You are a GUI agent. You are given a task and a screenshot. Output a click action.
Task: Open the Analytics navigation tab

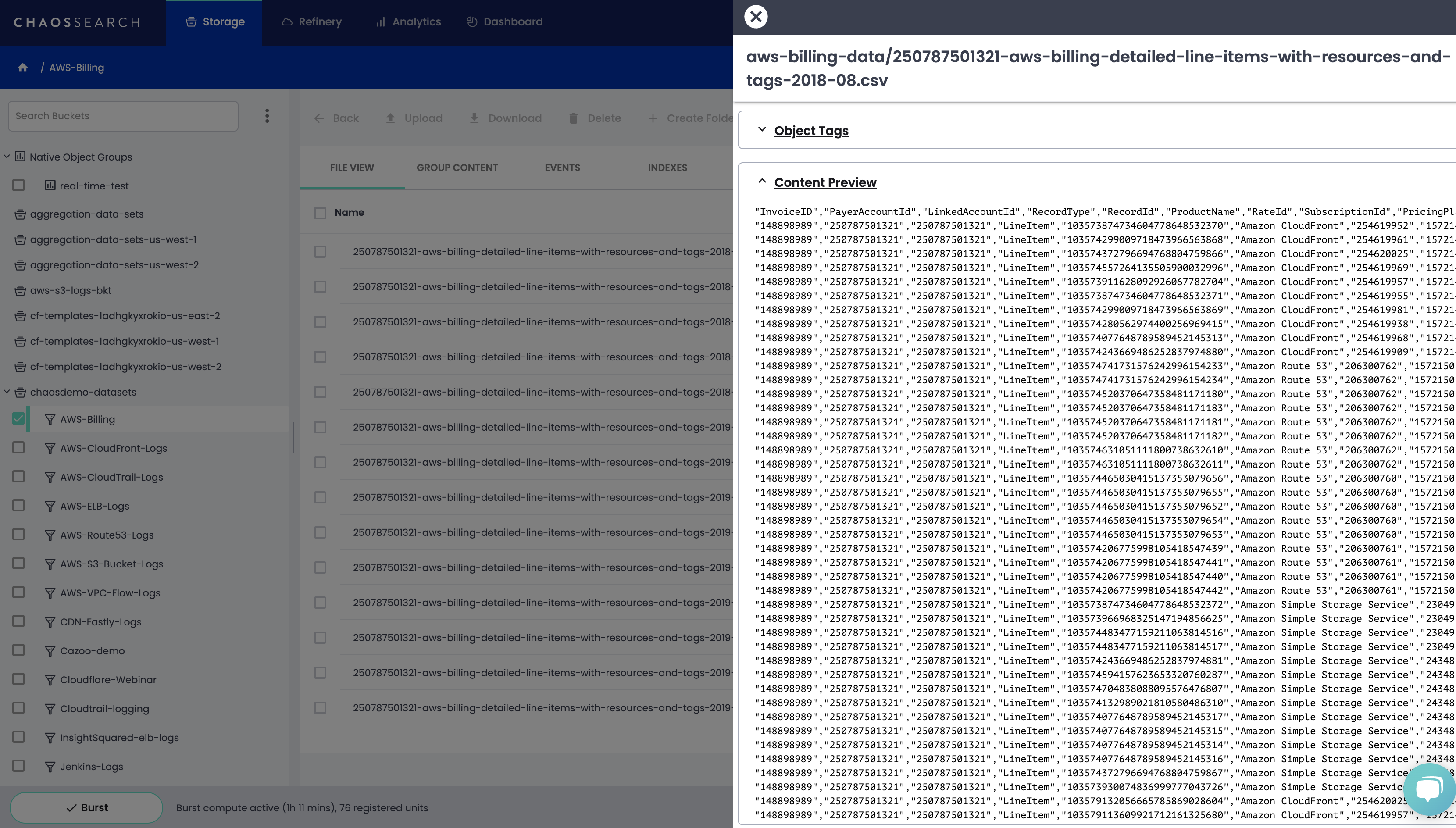coord(408,22)
